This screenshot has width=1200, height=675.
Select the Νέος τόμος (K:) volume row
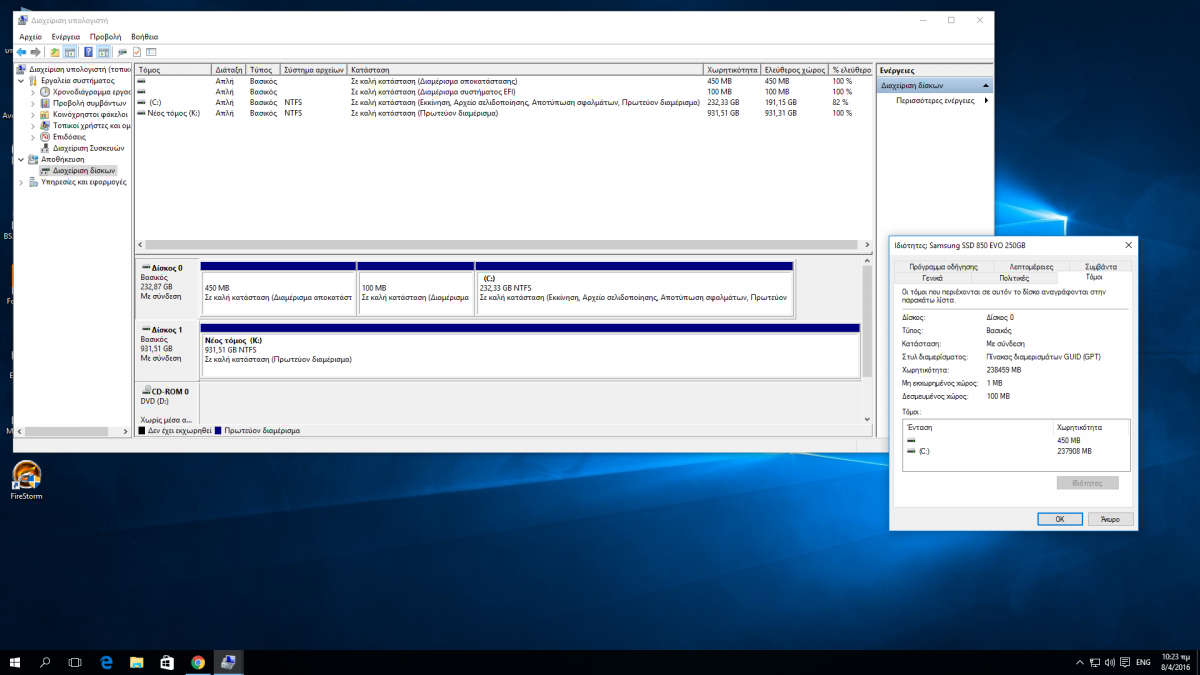click(503, 113)
